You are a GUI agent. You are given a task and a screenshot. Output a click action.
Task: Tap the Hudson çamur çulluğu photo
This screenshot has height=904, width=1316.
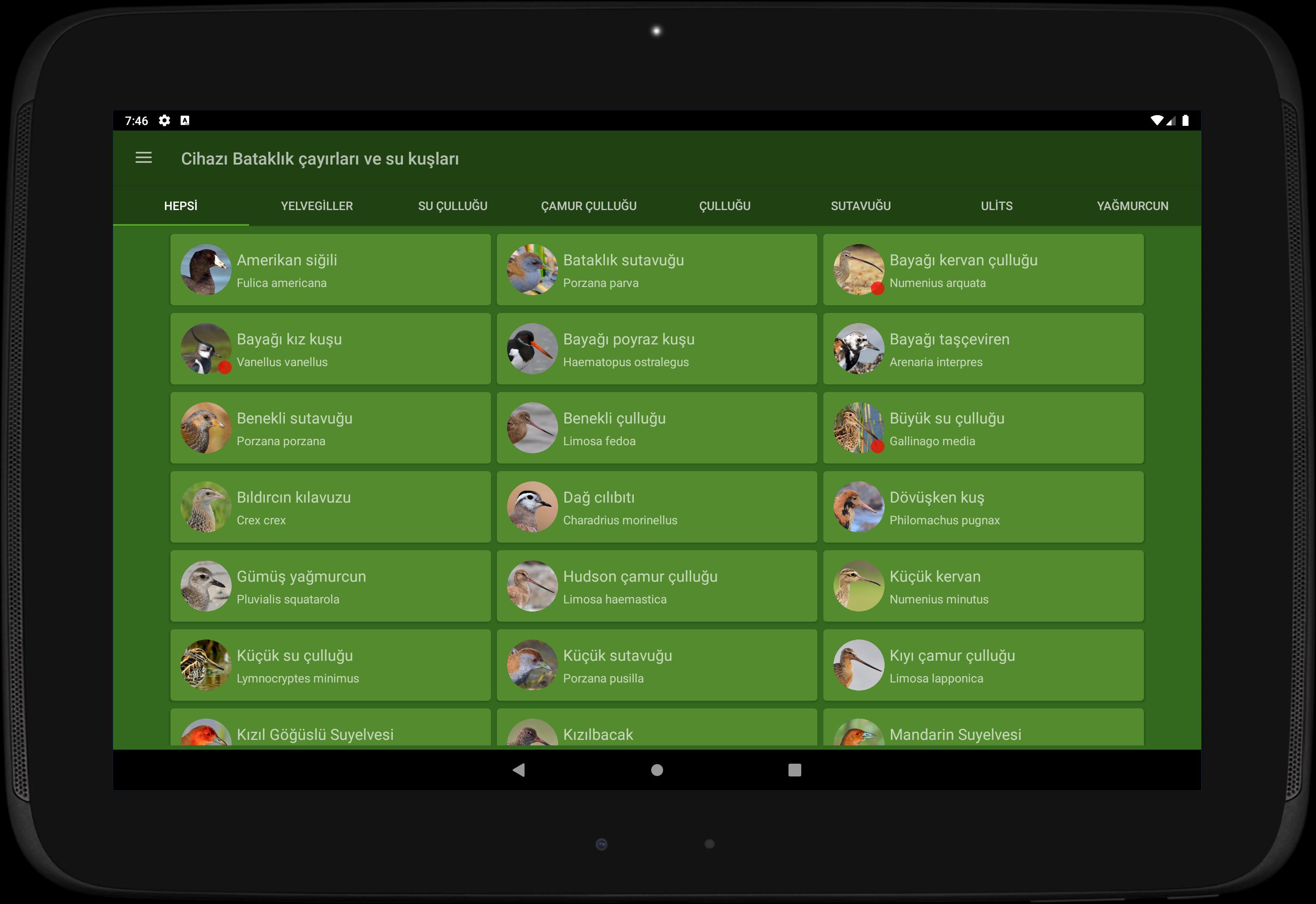532,586
